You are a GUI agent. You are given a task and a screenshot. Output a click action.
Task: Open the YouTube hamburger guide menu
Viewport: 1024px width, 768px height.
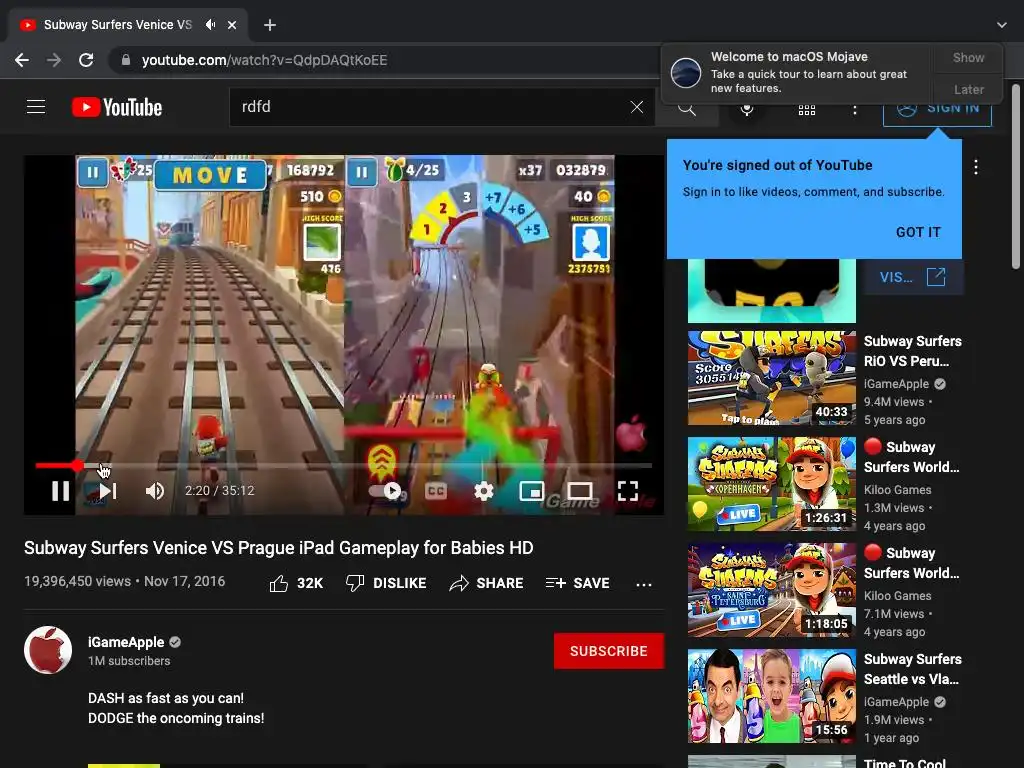point(36,106)
